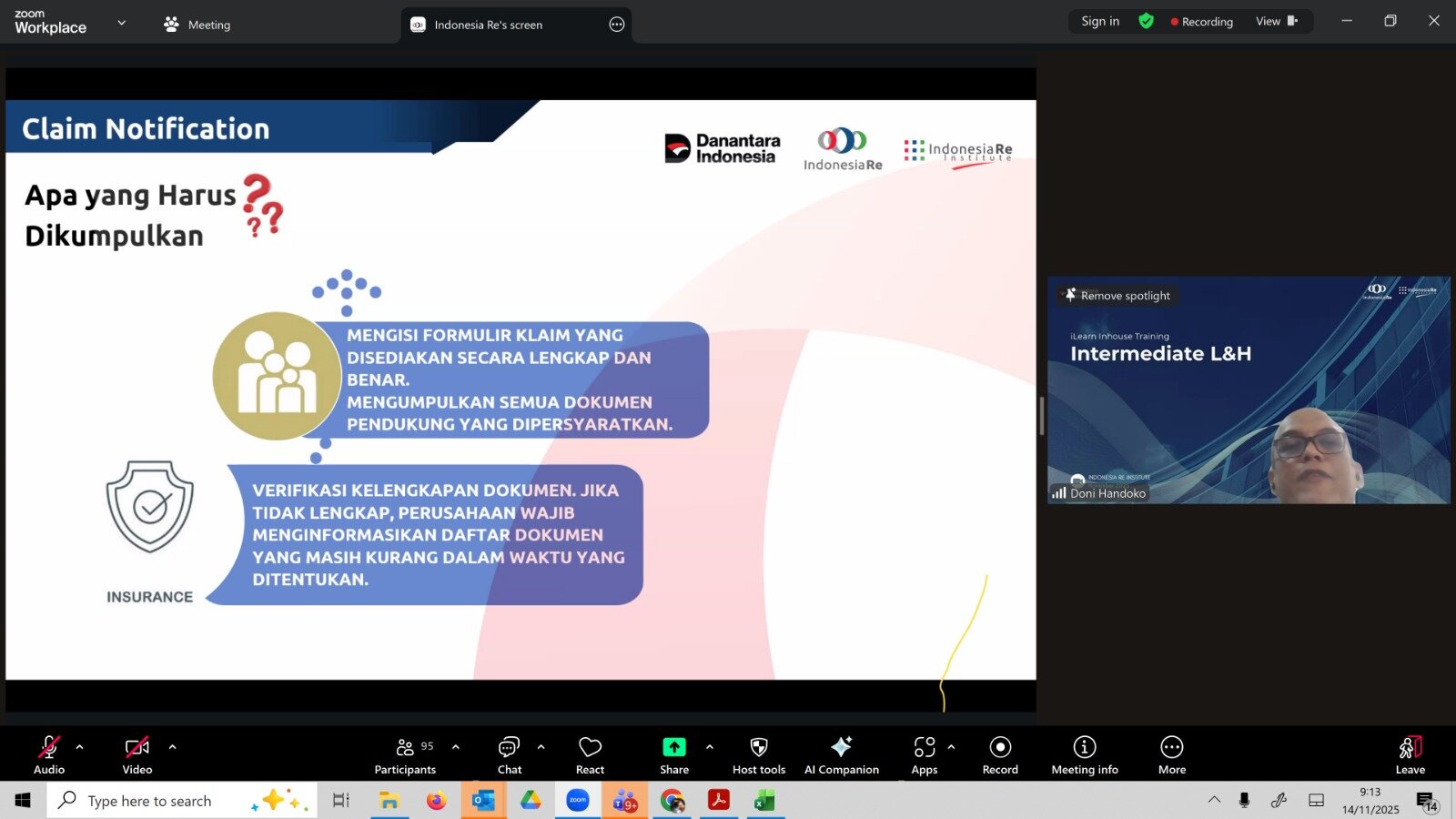Click the React heart icon

coord(590,755)
